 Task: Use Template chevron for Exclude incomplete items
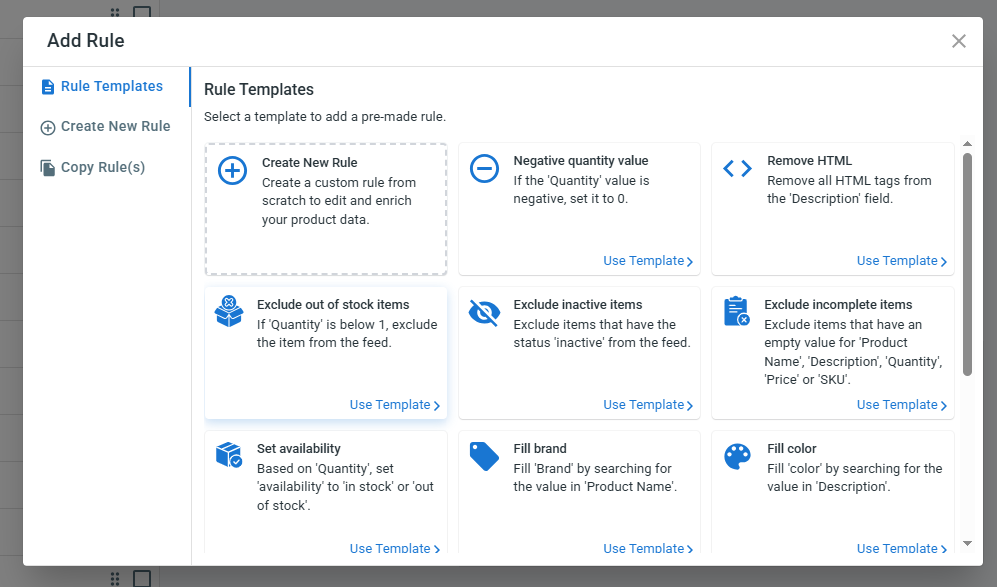(x=943, y=406)
